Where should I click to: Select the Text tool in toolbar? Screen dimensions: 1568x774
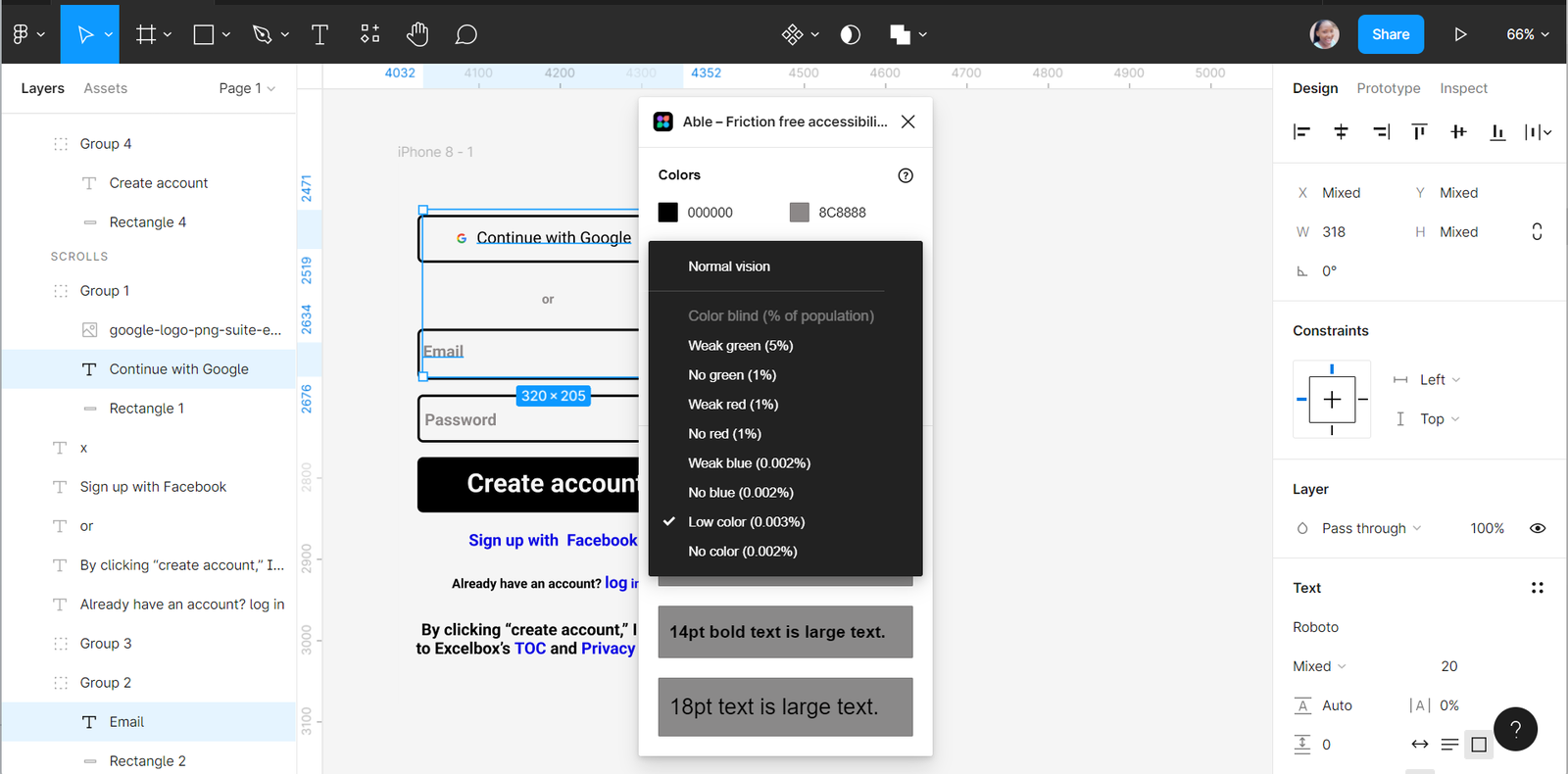(319, 34)
